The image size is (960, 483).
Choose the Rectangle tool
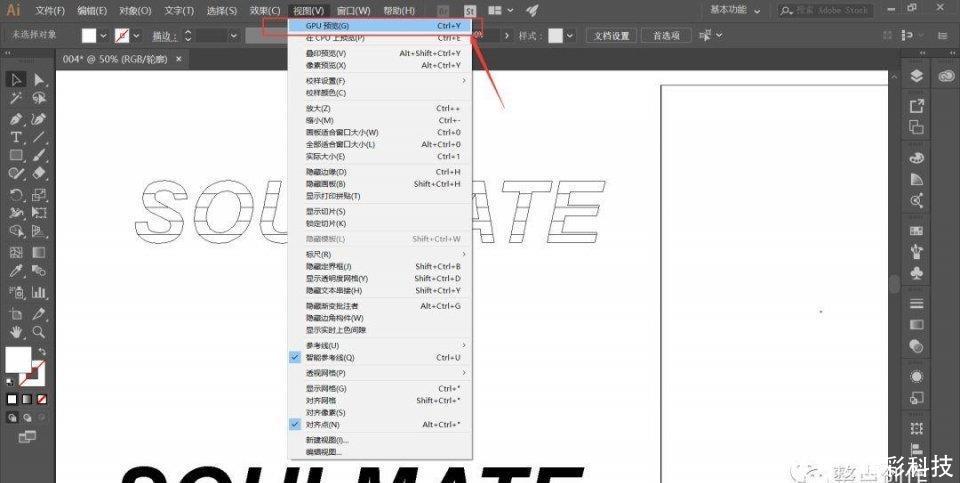(16, 155)
